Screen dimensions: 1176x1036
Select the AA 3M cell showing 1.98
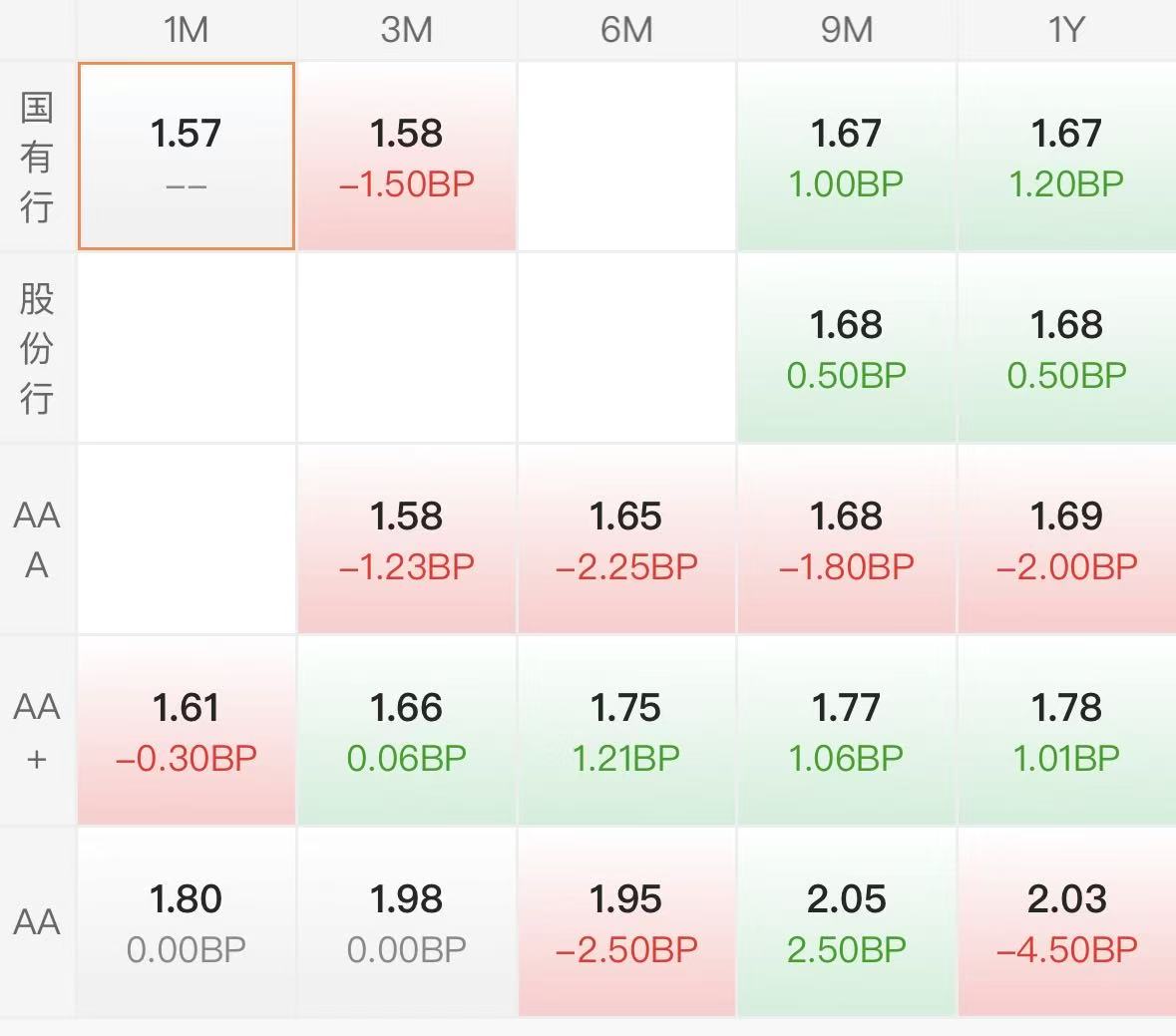(x=406, y=922)
